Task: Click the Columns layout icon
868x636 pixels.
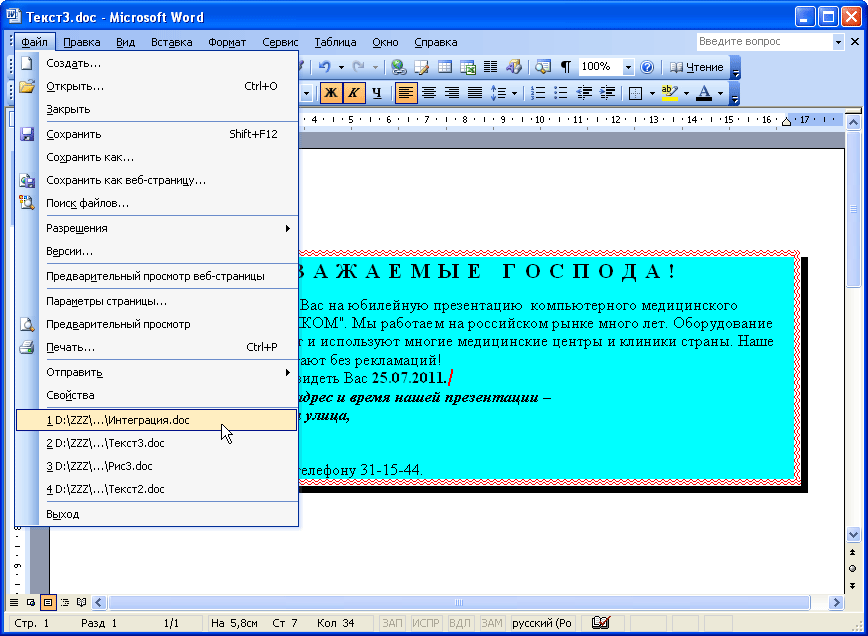Action: click(490, 67)
